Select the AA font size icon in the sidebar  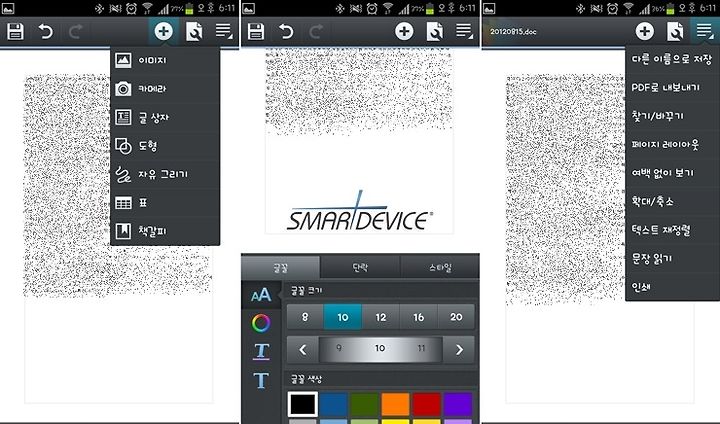pyautogui.click(x=261, y=295)
